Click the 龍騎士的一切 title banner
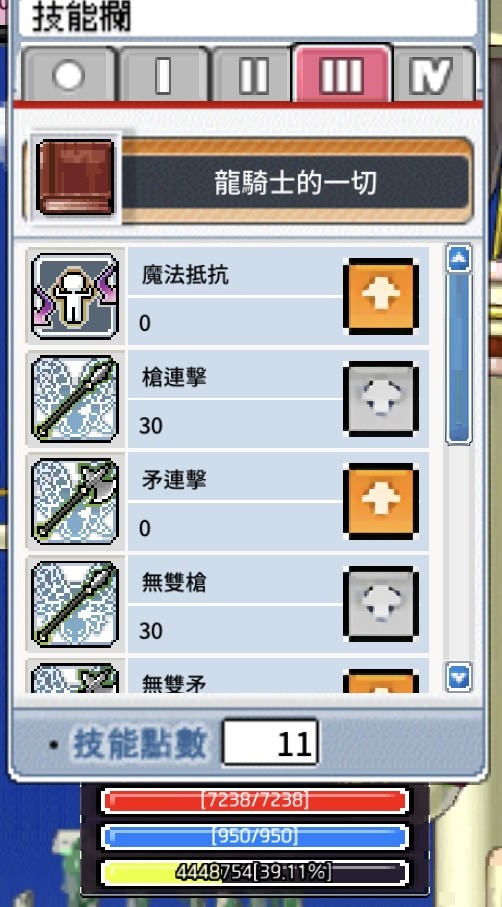The image size is (502, 907). click(x=295, y=183)
